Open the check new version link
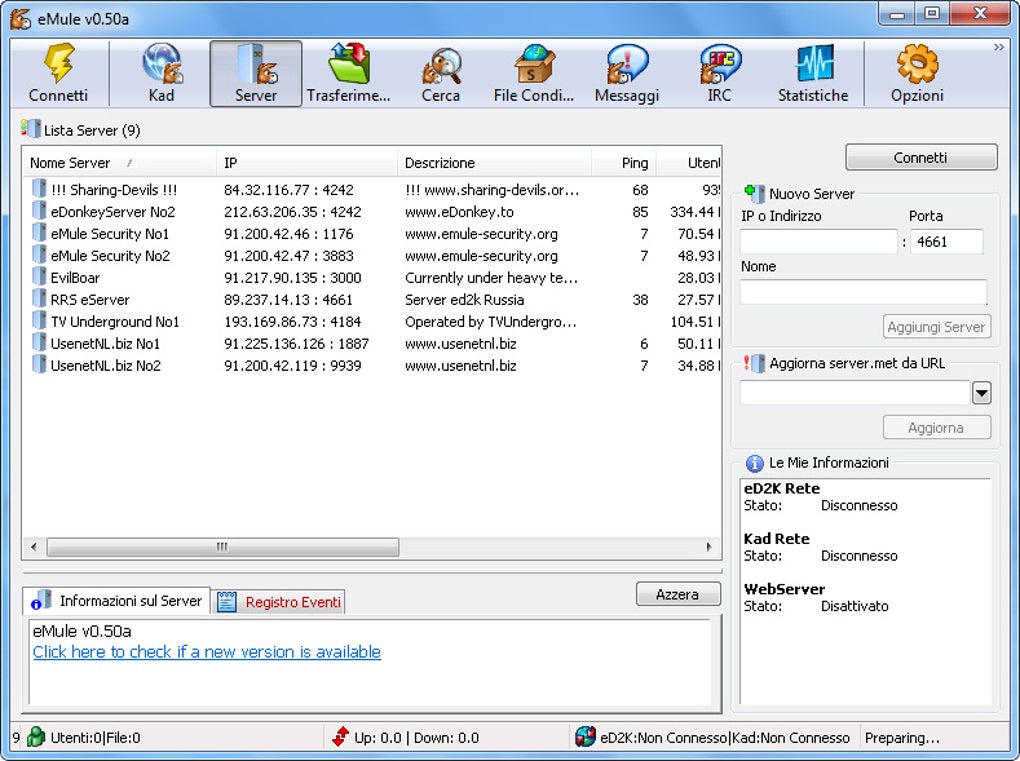The height and width of the screenshot is (761, 1020). click(207, 652)
